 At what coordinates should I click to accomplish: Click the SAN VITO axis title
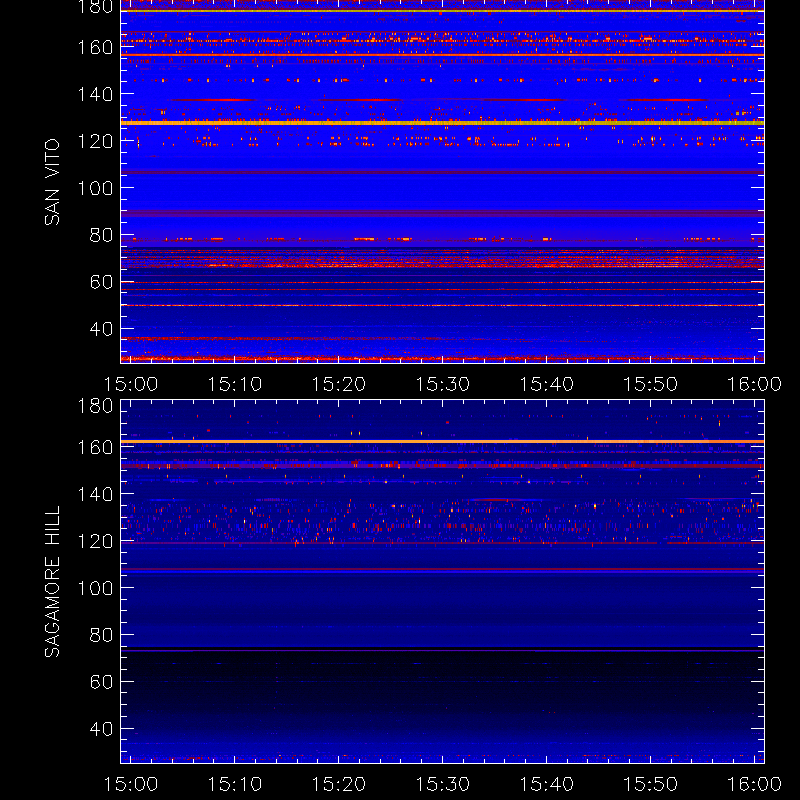pyautogui.click(x=52, y=182)
